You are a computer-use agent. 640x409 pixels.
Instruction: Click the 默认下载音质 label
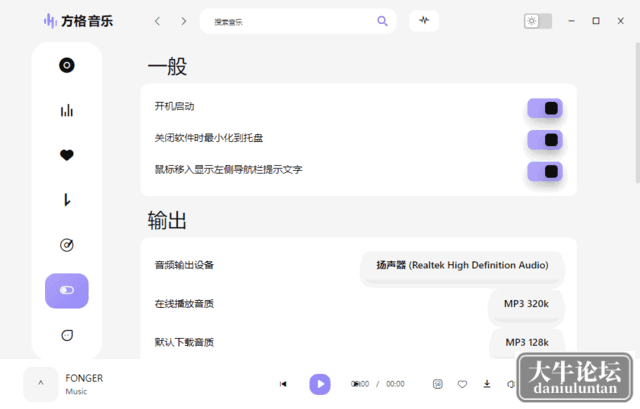click(x=184, y=342)
